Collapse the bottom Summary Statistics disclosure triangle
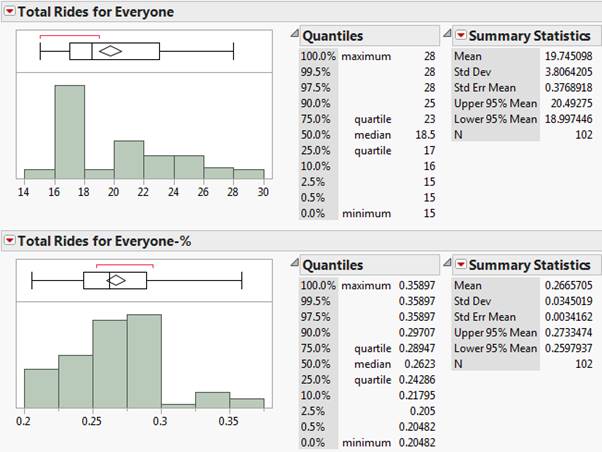The height and width of the screenshot is (452, 602). click(x=459, y=265)
